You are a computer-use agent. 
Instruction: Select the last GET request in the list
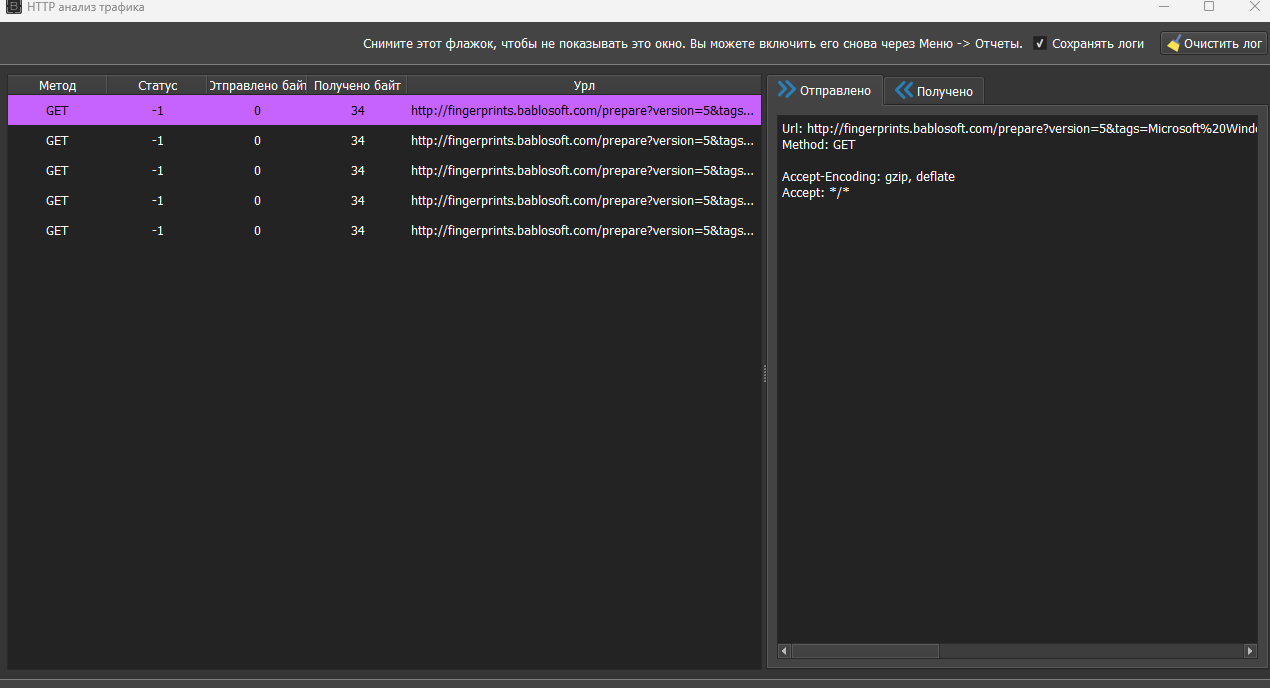[384, 231]
